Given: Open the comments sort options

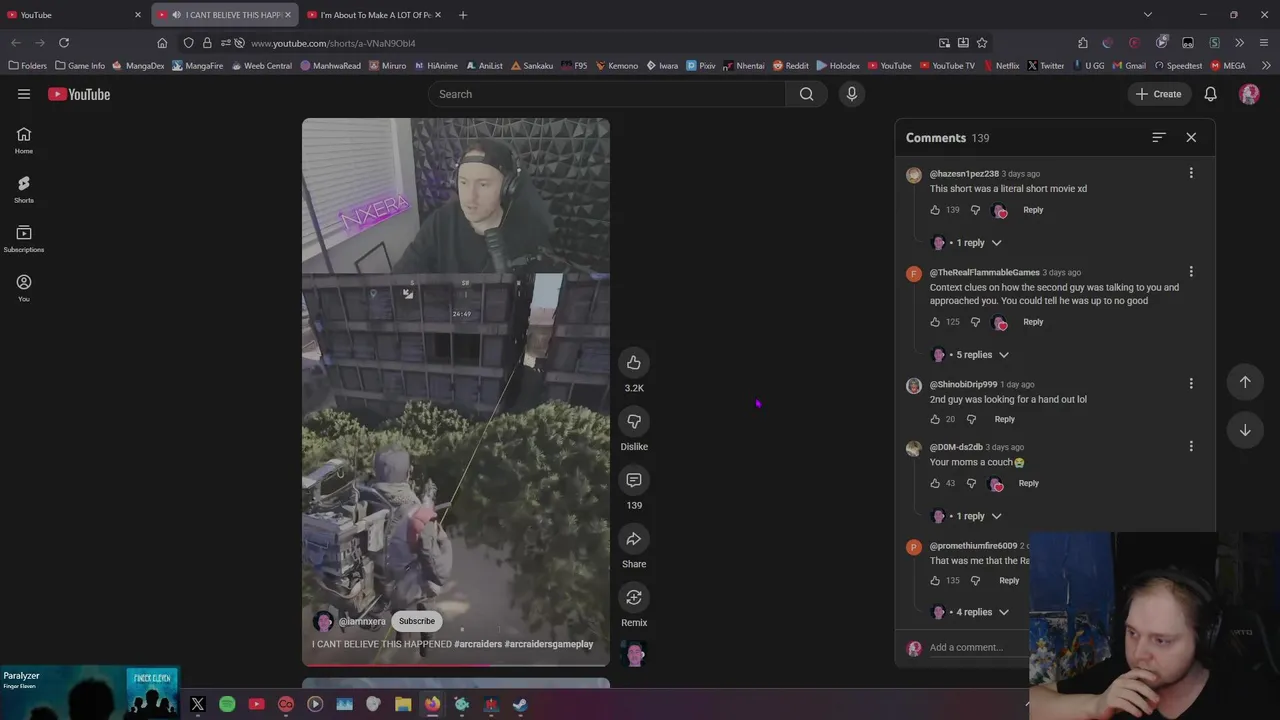Looking at the screenshot, I should tap(1159, 137).
